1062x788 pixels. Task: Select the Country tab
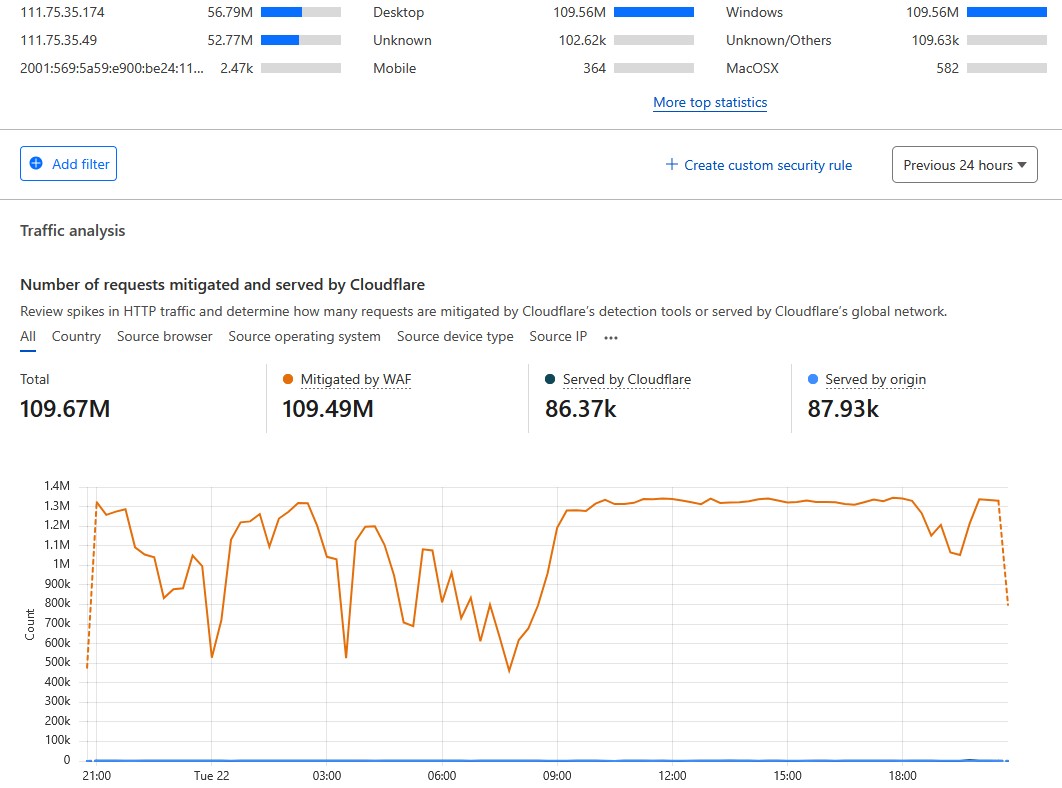[x=76, y=337]
